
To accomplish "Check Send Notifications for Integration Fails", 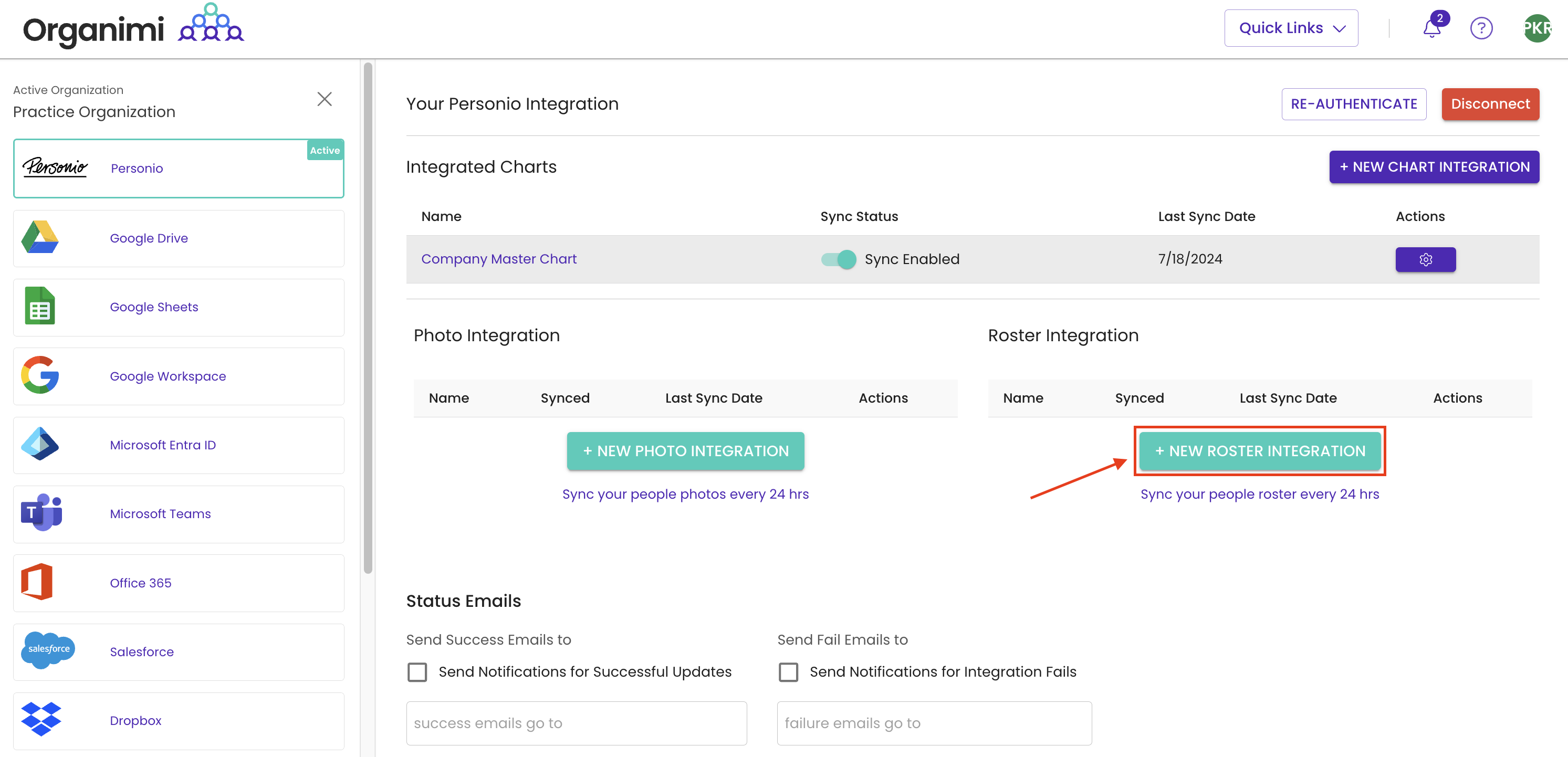I will [788, 672].
